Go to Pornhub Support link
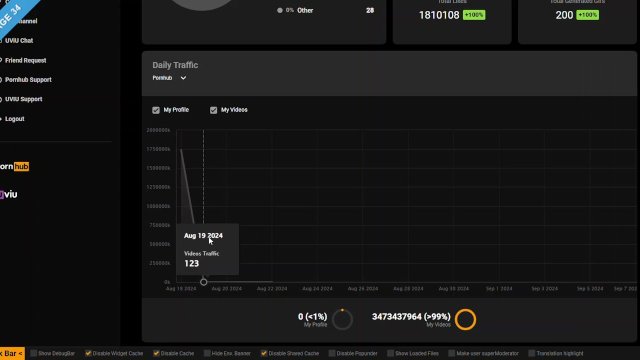Image resolution: width=640 pixels, height=360 pixels. tap(28, 80)
